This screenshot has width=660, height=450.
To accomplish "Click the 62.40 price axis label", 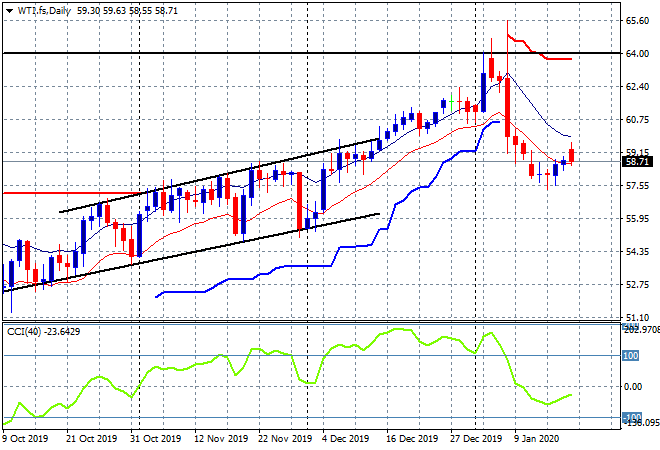I will (x=637, y=87).
